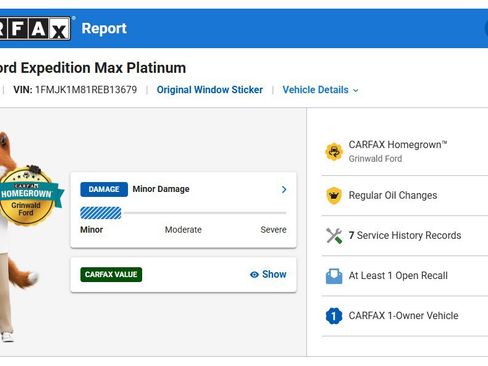
Task: Click the Minor Damage heading text
Action: point(161,189)
